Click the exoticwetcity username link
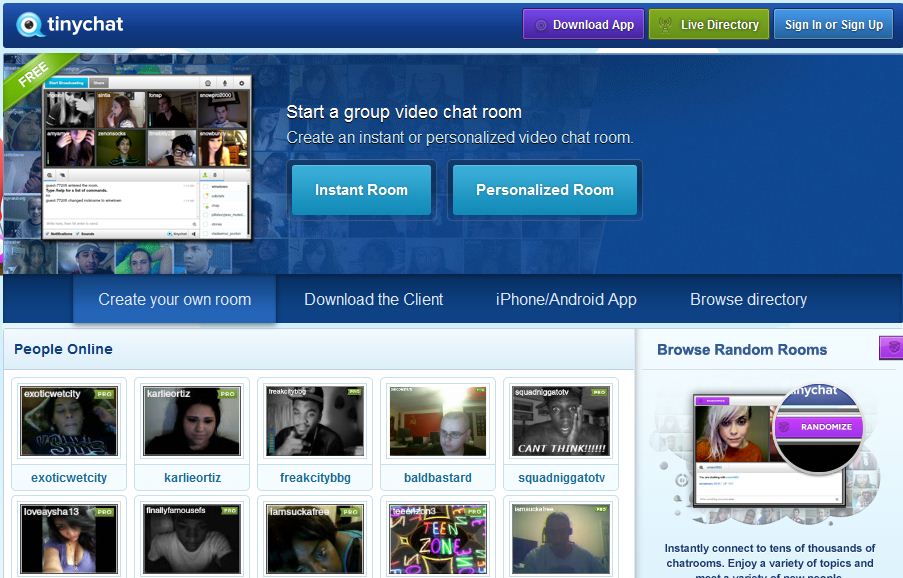 69,478
